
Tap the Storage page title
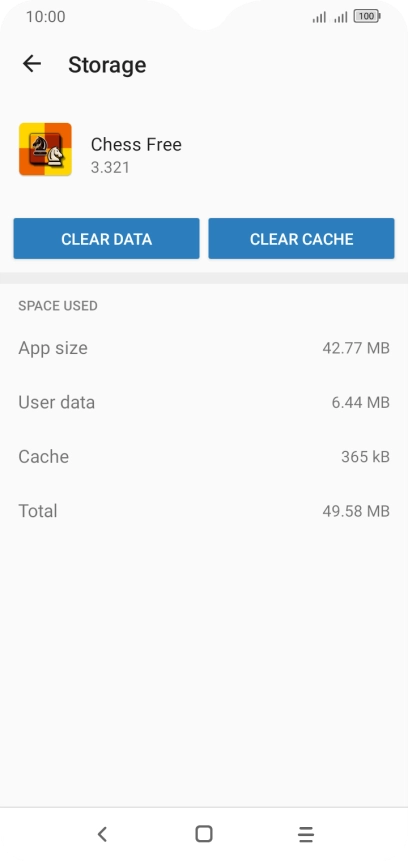tap(107, 65)
